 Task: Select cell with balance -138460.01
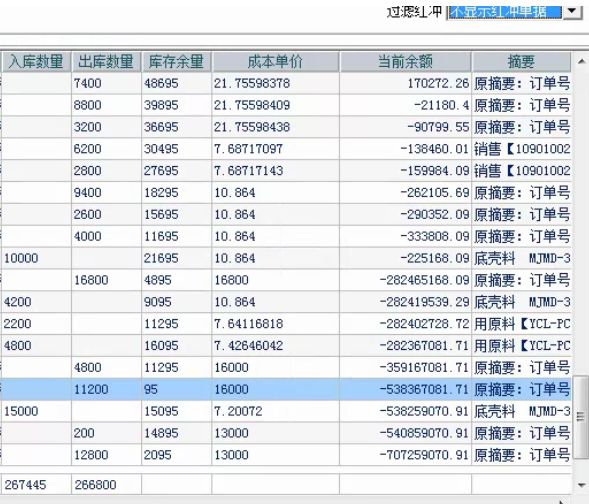[x=405, y=149]
